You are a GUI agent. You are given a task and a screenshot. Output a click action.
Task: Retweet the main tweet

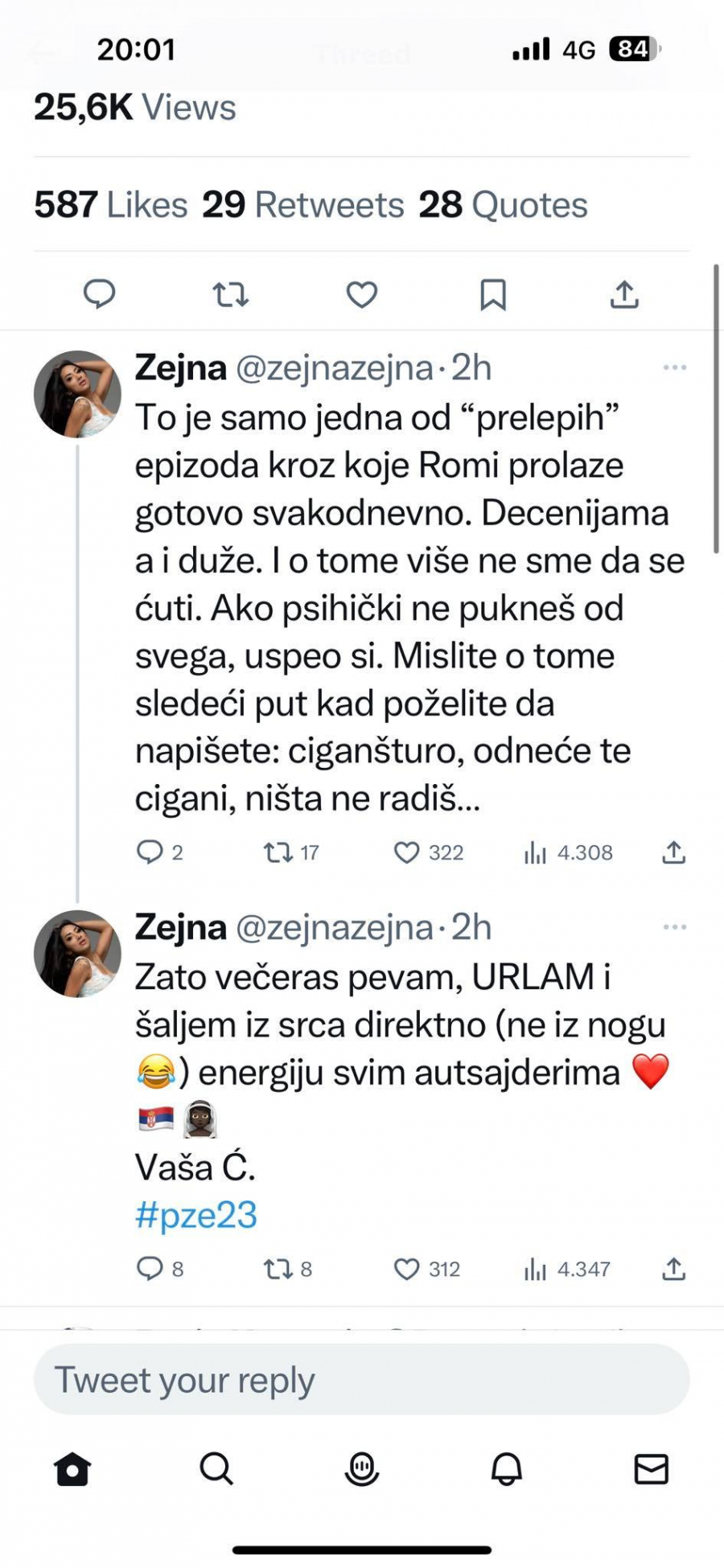tap(231, 294)
